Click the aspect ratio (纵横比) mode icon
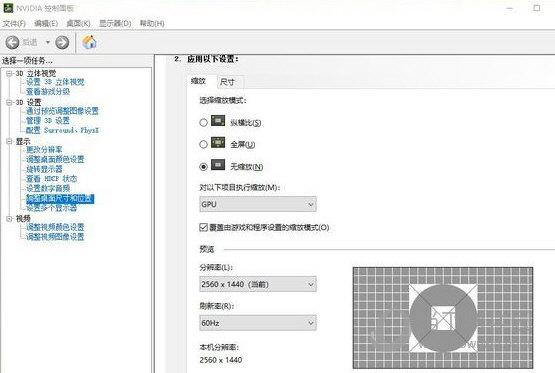Image resolution: width=555 pixels, height=373 pixels. (x=218, y=121)
